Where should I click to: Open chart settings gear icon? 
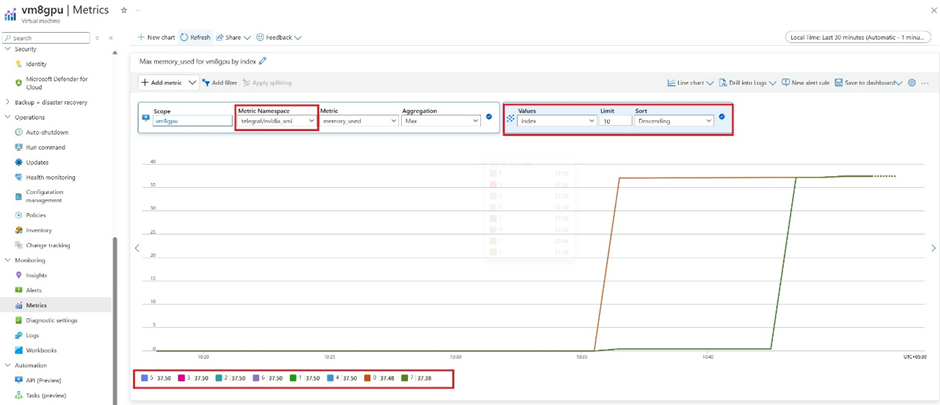[912, 83]
